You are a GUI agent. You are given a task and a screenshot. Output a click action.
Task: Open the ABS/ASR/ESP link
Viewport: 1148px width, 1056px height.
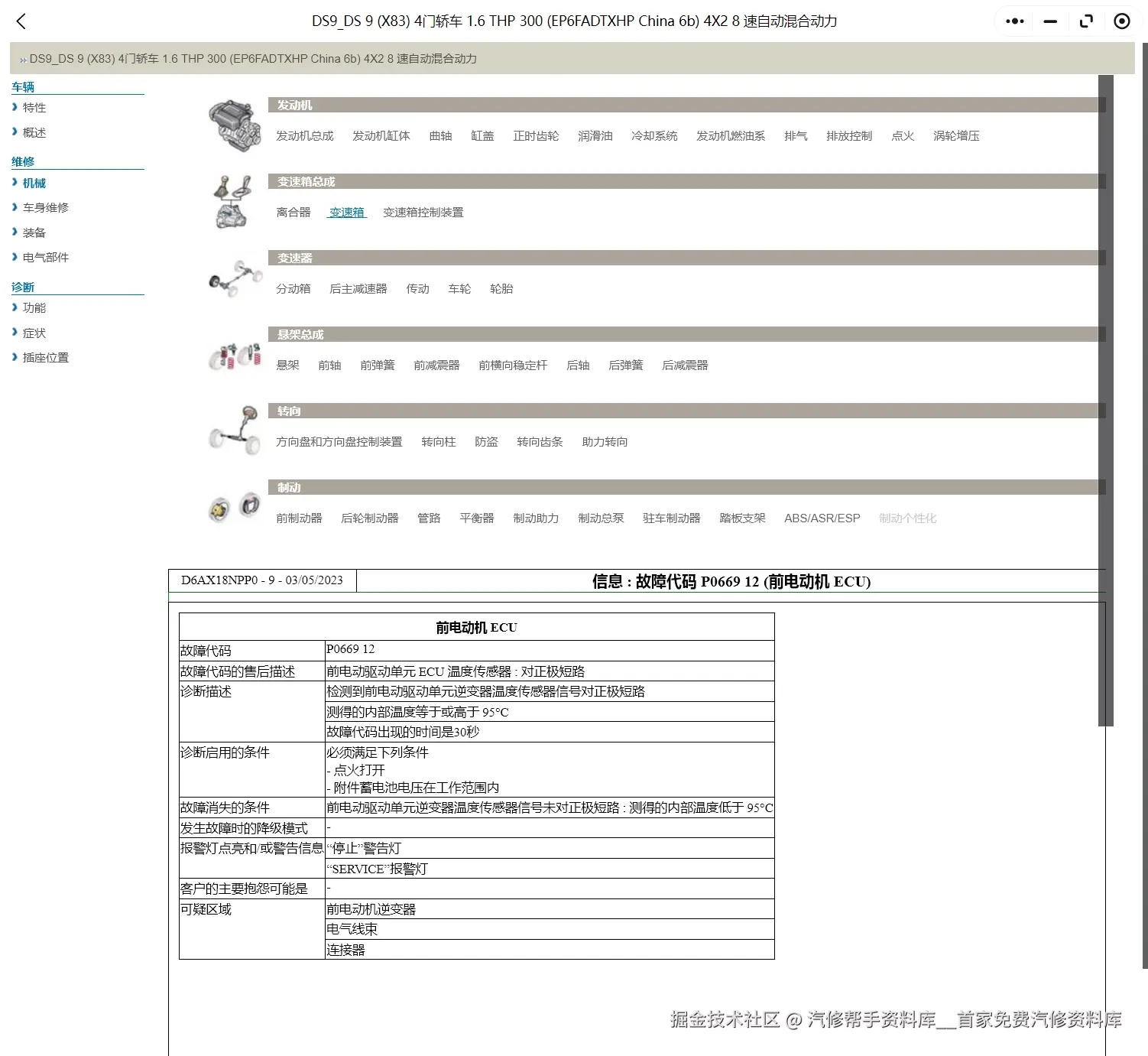822,518
